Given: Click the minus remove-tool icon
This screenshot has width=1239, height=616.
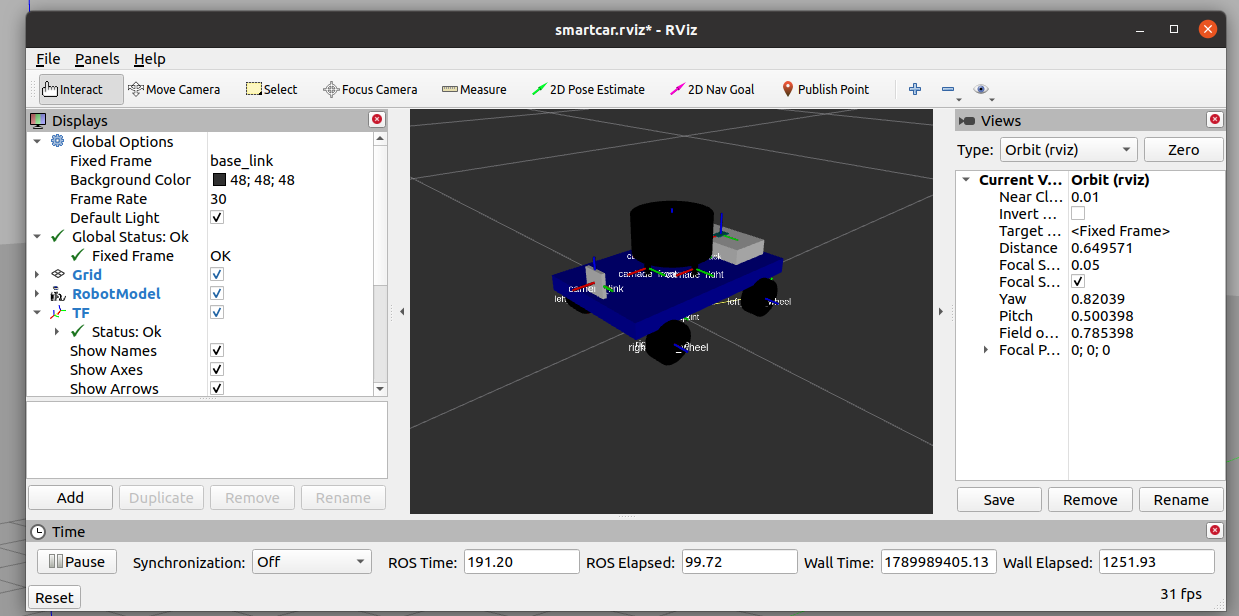Looking at the screenshot, I should click(948, 89).
